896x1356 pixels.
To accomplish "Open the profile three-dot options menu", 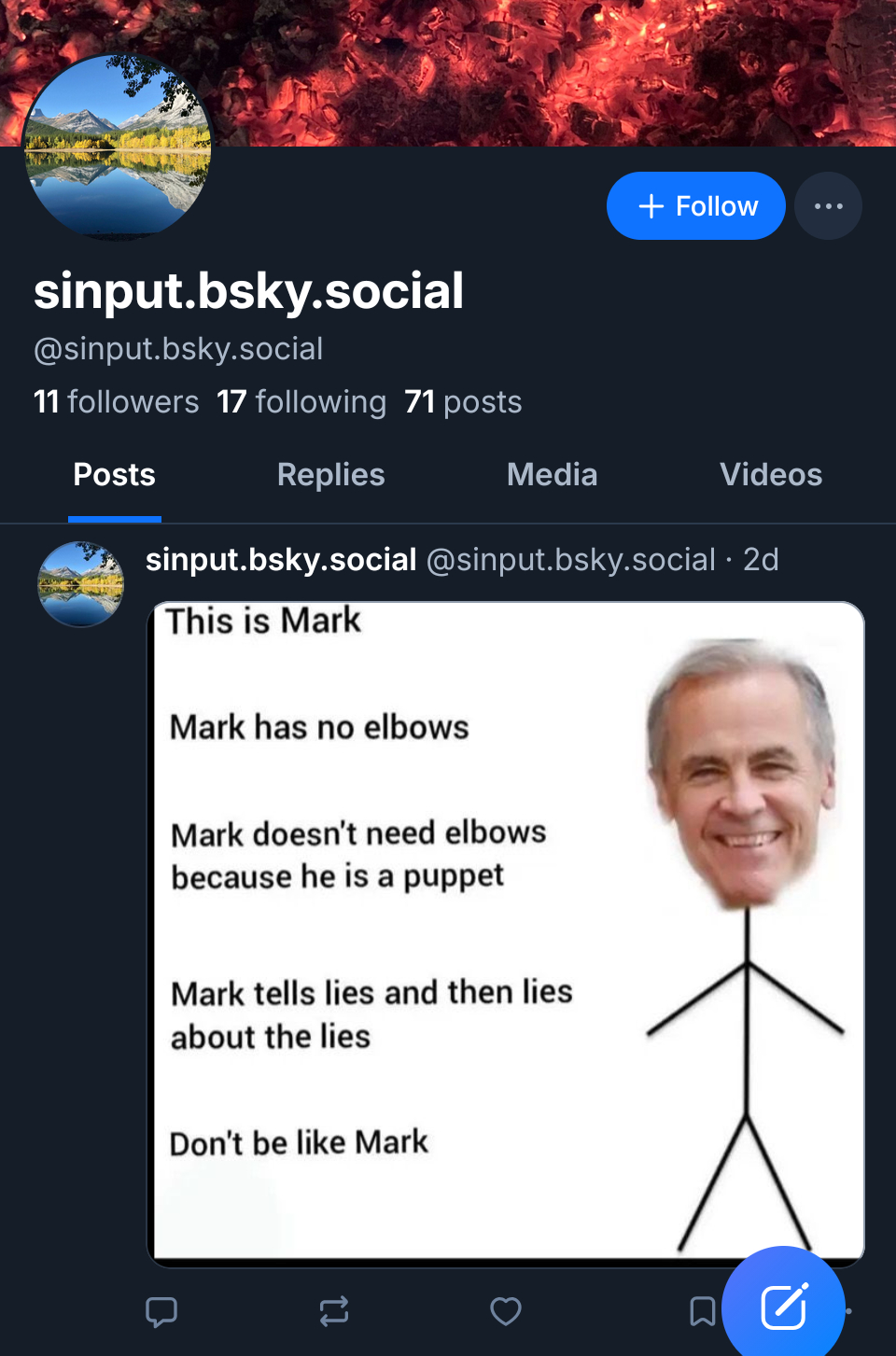I will pyautogui.click(x=828, y=206).
